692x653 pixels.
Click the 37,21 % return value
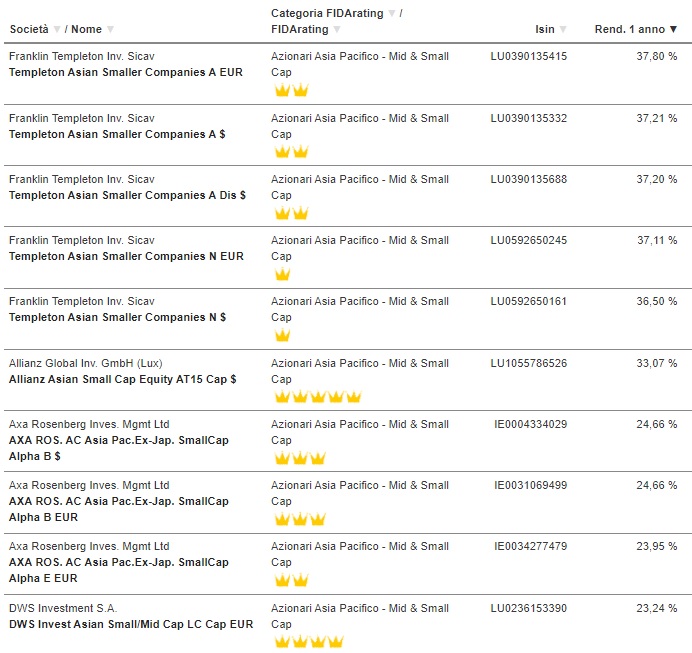click(657, 118)
